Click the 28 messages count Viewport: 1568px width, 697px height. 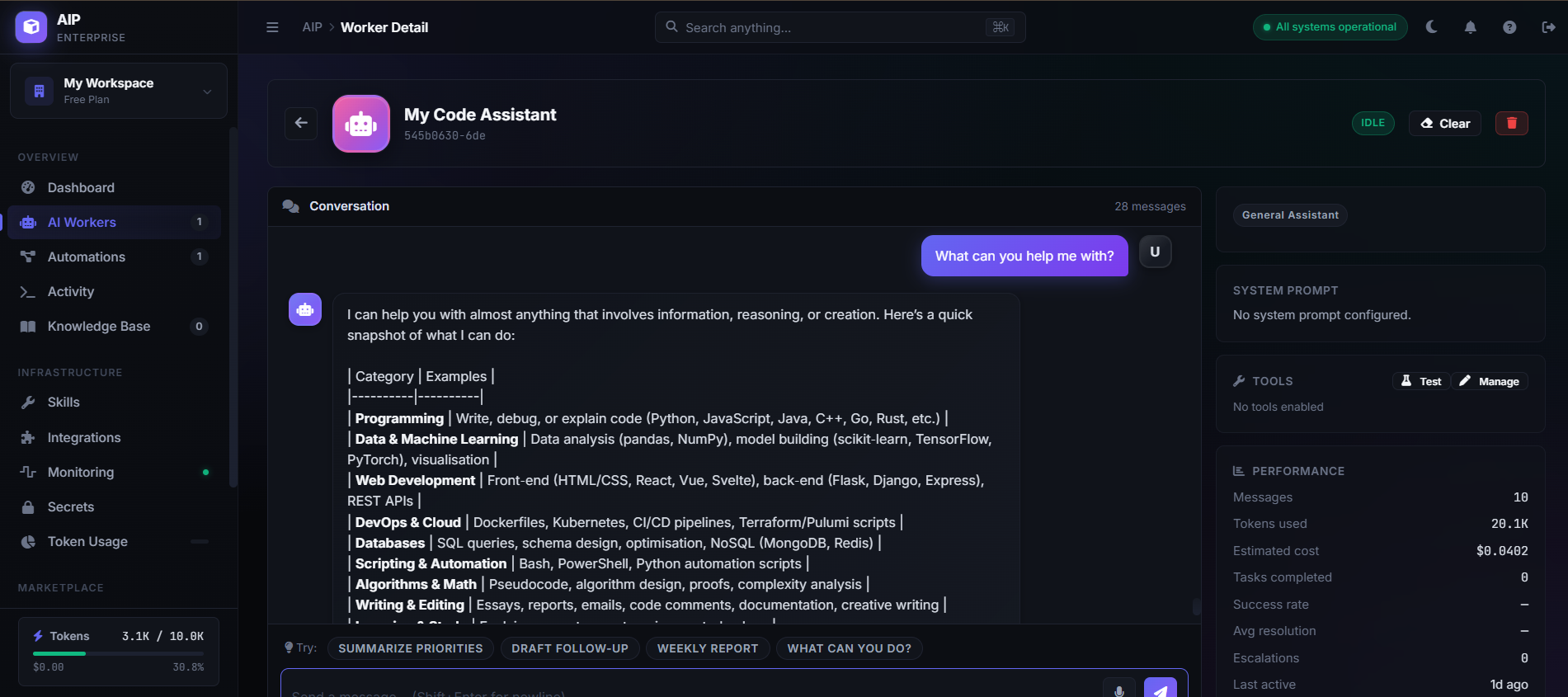[x=1150, y=206]
